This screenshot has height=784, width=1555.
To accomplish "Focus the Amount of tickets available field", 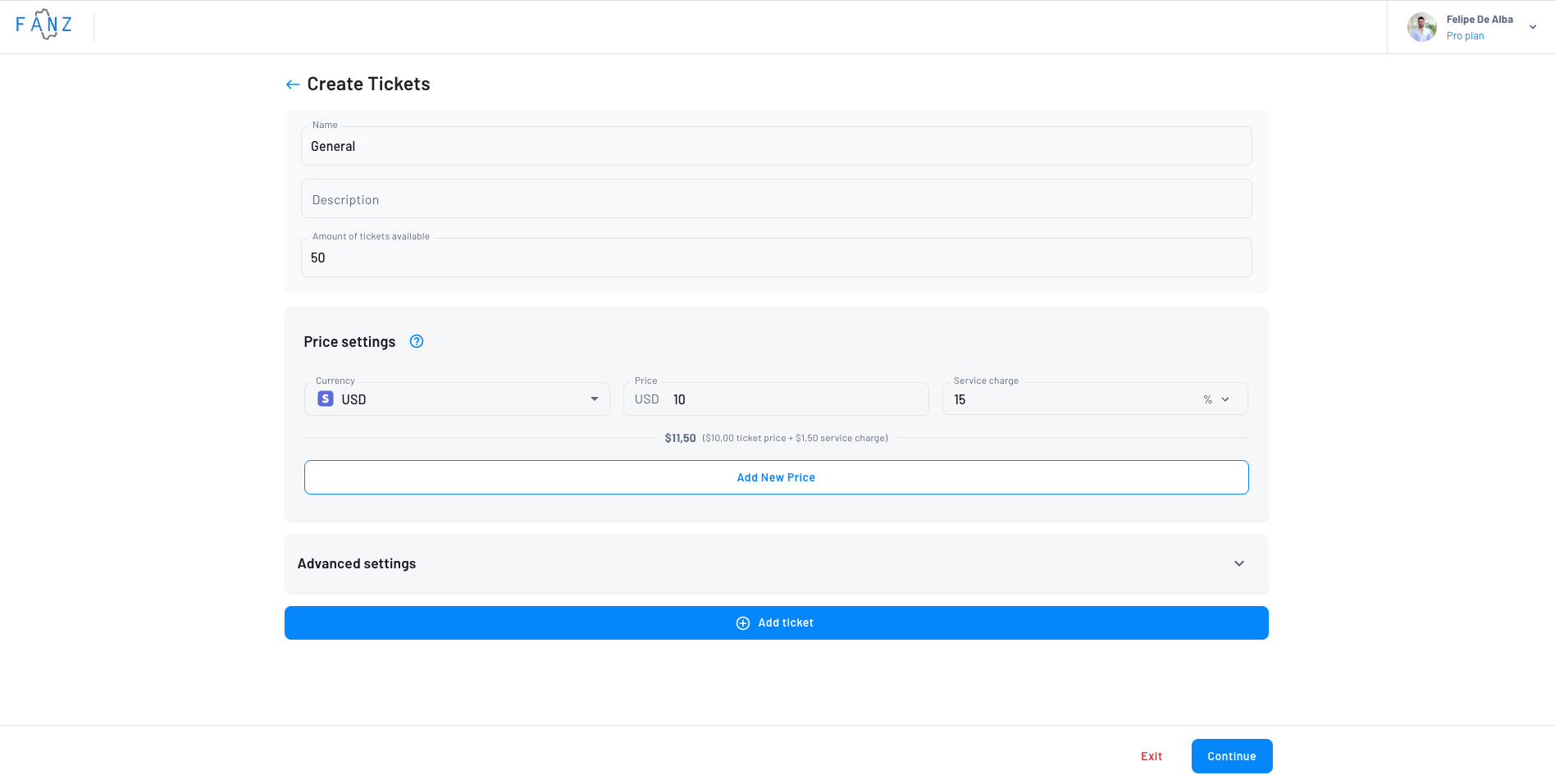I will [x=776, y=258].
